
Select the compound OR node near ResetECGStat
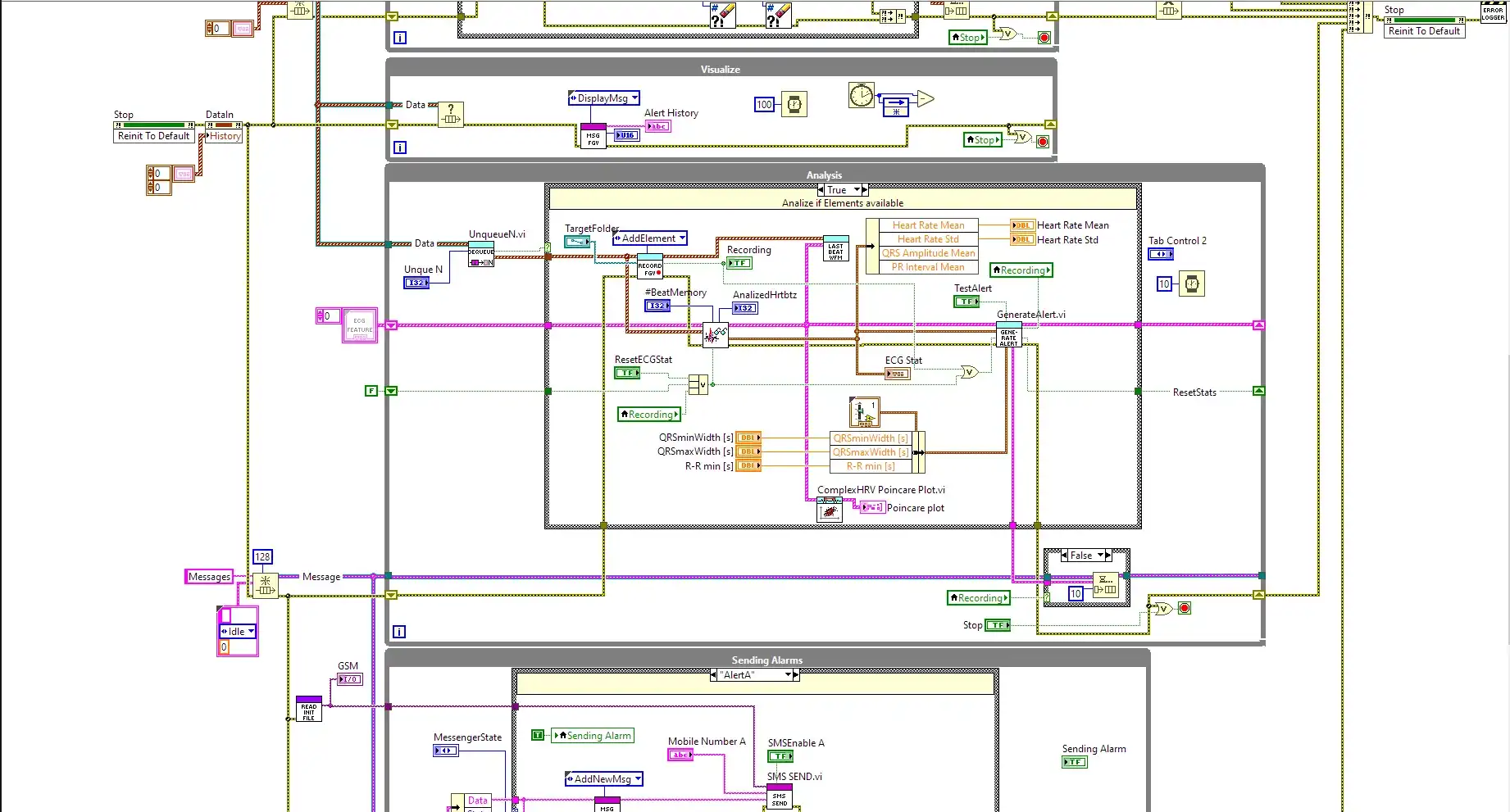[x=698, y=384]
